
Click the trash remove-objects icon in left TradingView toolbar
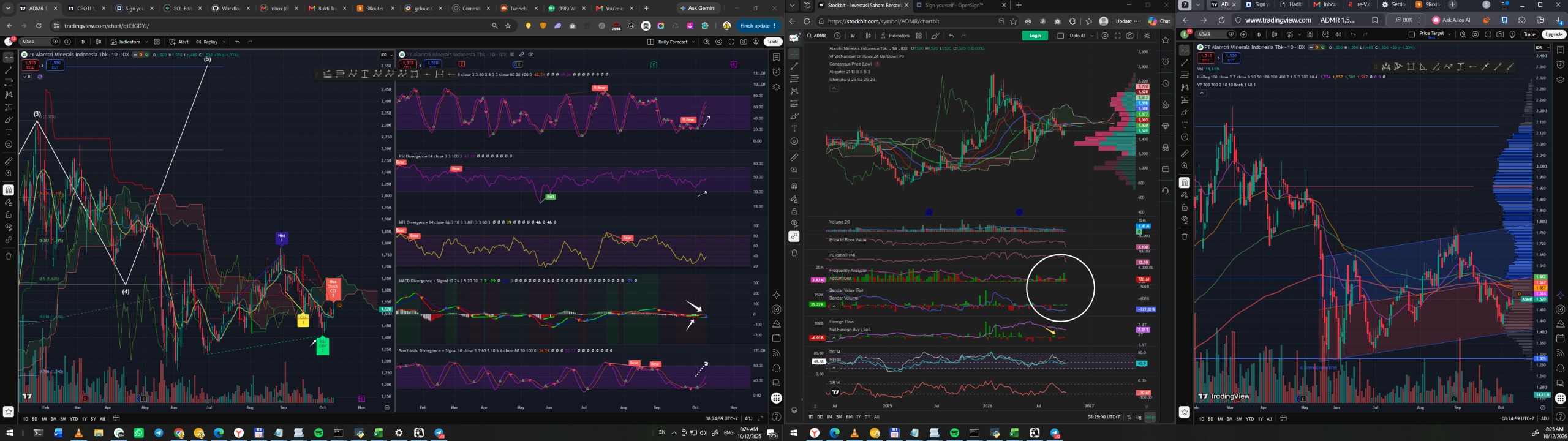tap(9, 256)
